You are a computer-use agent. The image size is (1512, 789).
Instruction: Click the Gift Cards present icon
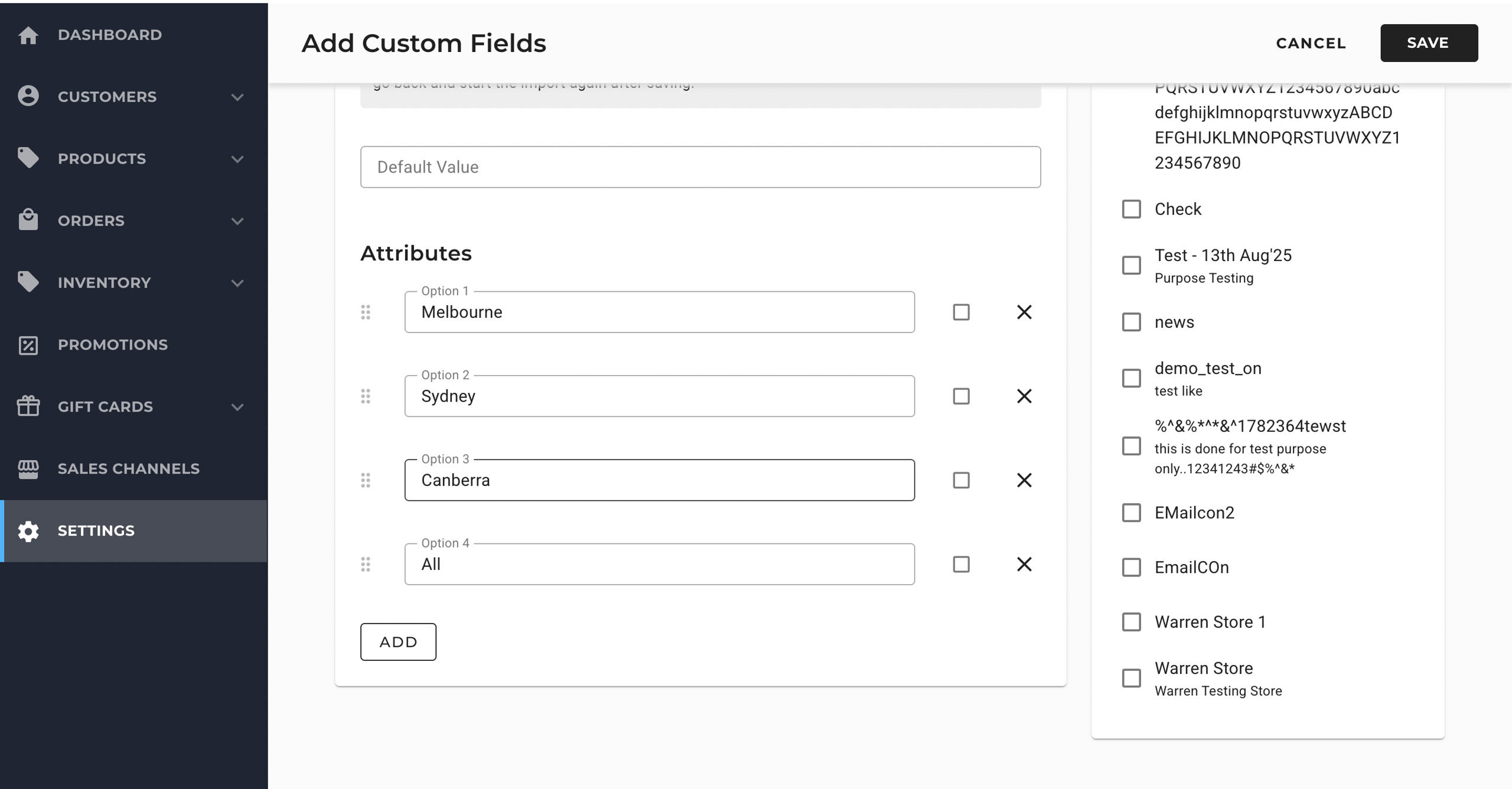coord(28,406)
